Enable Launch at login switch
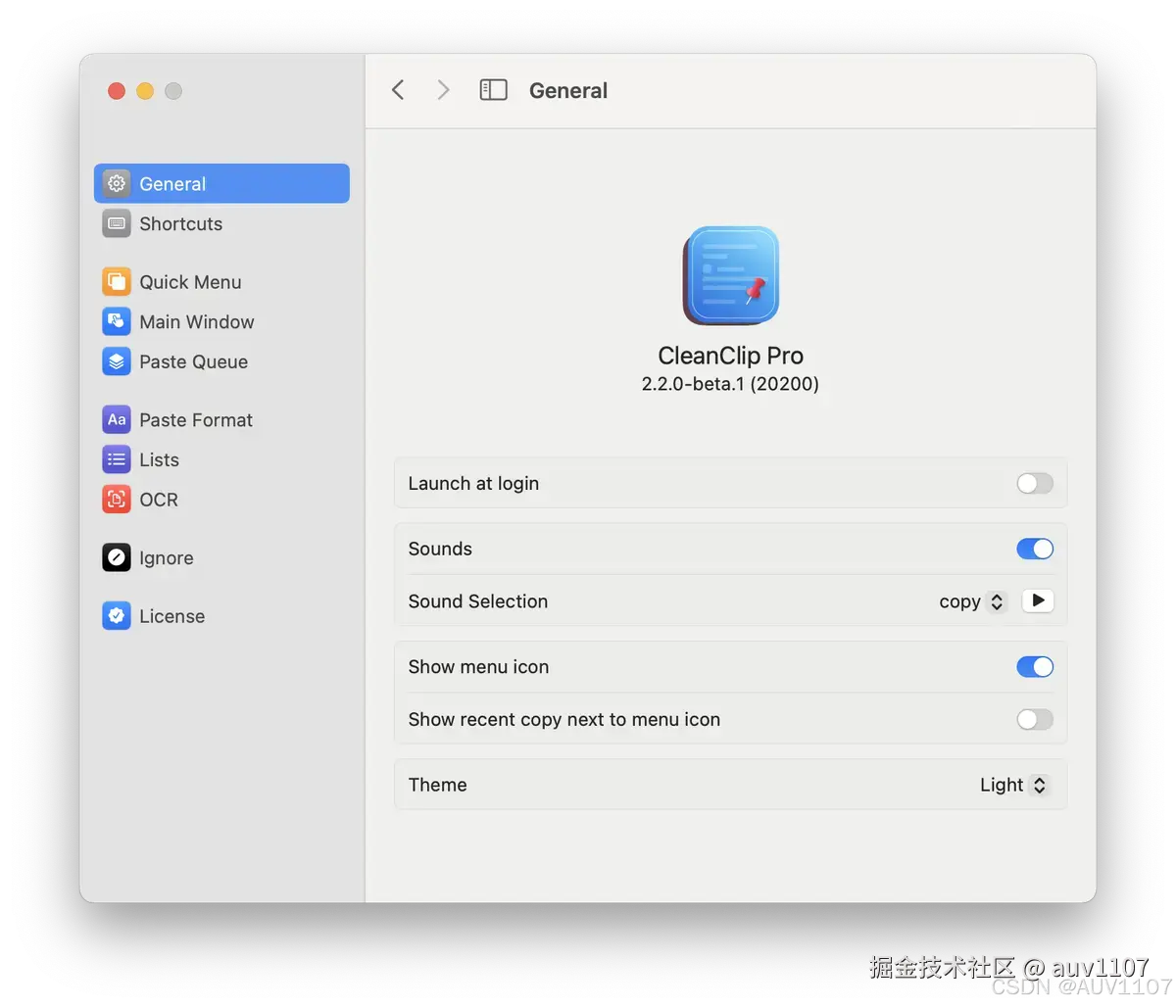This screenshot has height=1008, width=1176. click(x=1035, y=483)
